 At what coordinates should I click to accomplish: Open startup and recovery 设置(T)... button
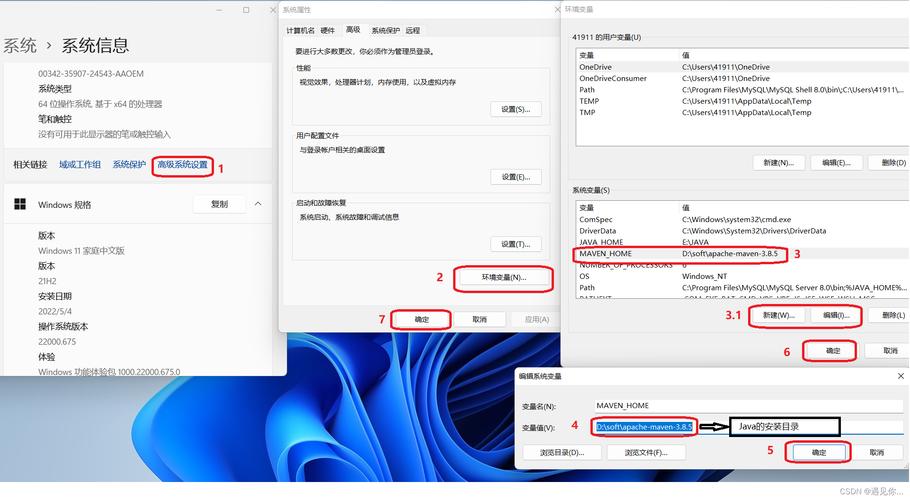pos(516,244)
